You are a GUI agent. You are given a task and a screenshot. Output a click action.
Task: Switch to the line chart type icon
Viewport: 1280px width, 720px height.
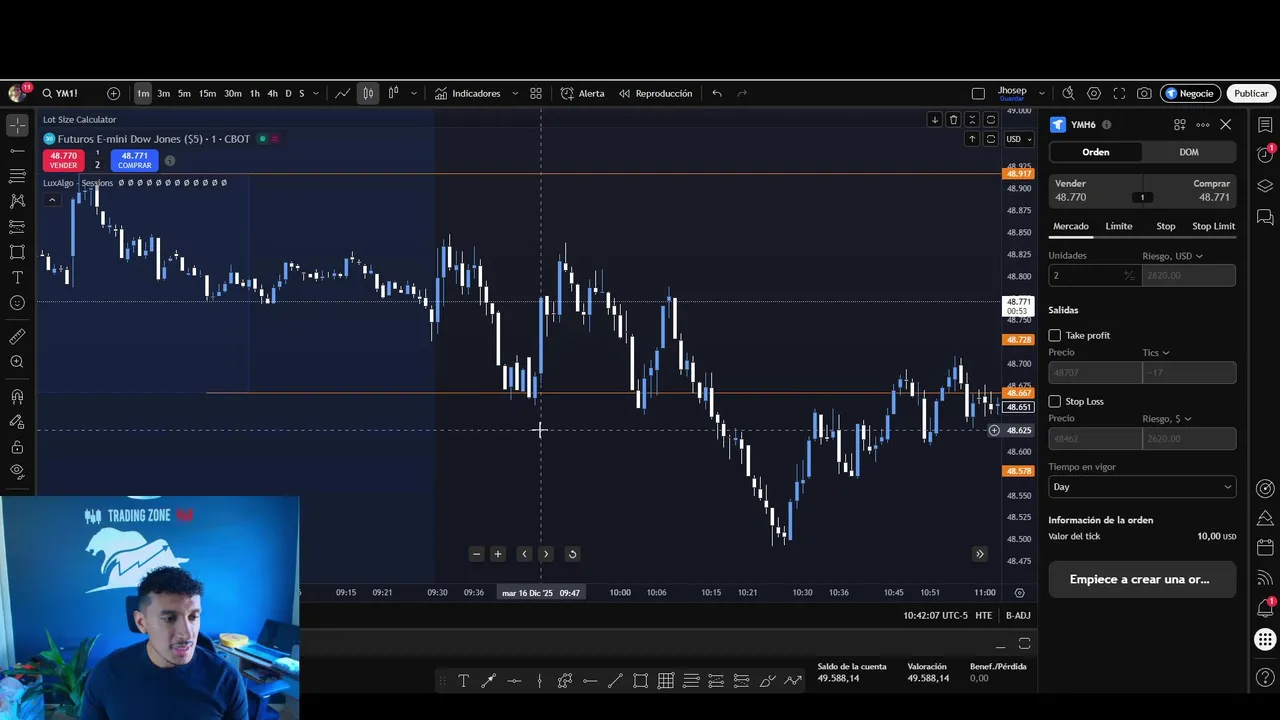[342, 93]
